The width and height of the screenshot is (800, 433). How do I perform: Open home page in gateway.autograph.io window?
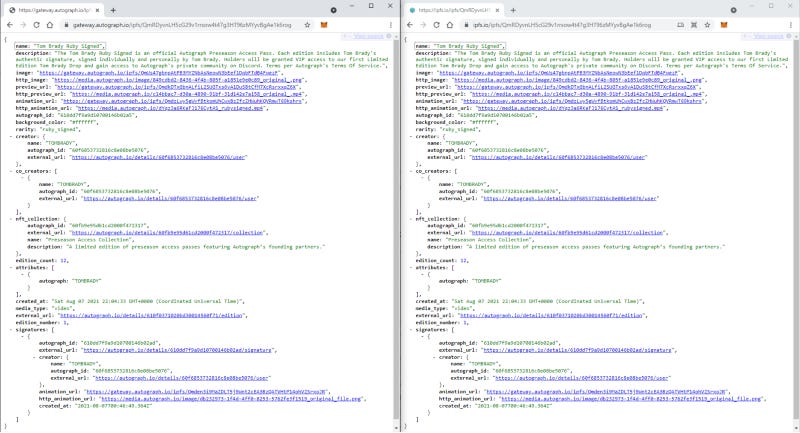click(49, 24)
